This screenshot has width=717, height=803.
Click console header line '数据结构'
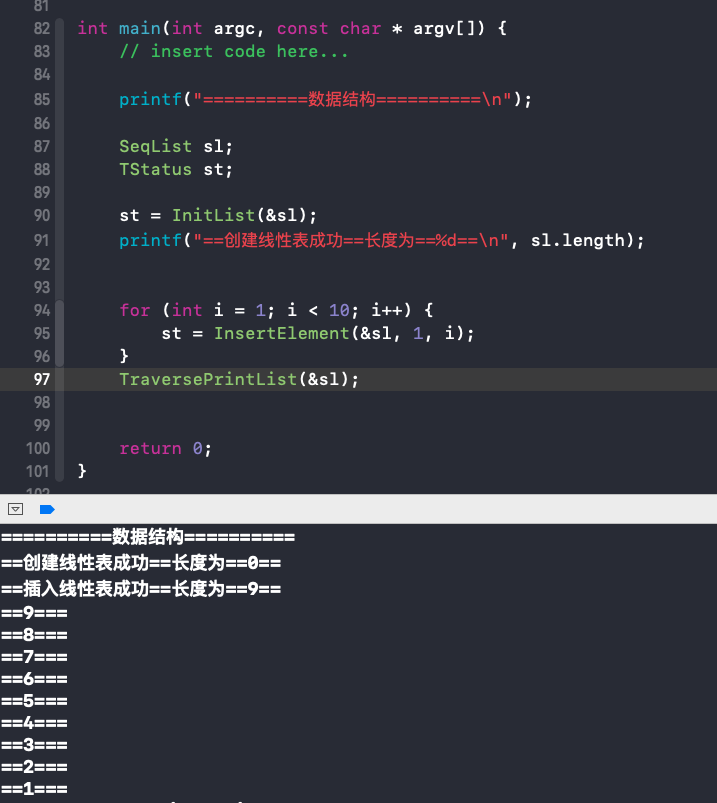[x=148, y=537]
